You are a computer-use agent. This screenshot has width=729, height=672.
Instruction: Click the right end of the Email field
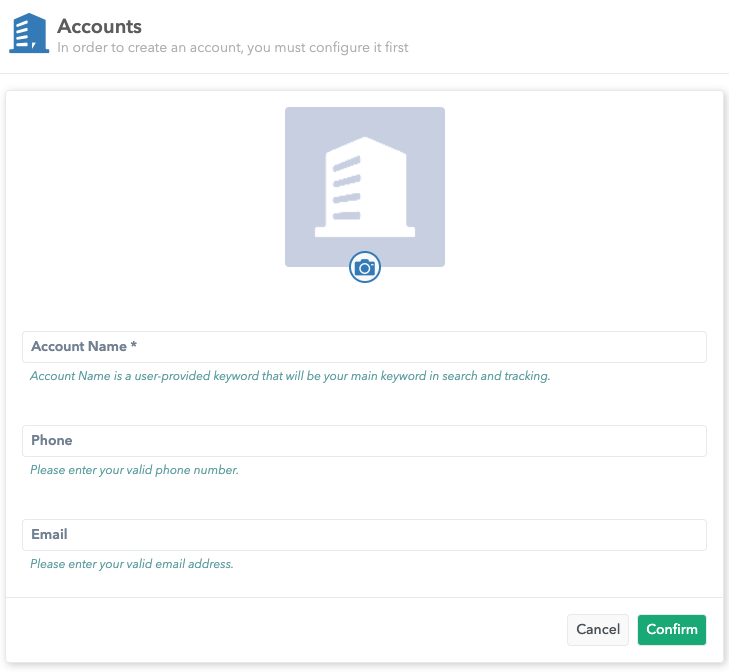click(x=690, y=535)
